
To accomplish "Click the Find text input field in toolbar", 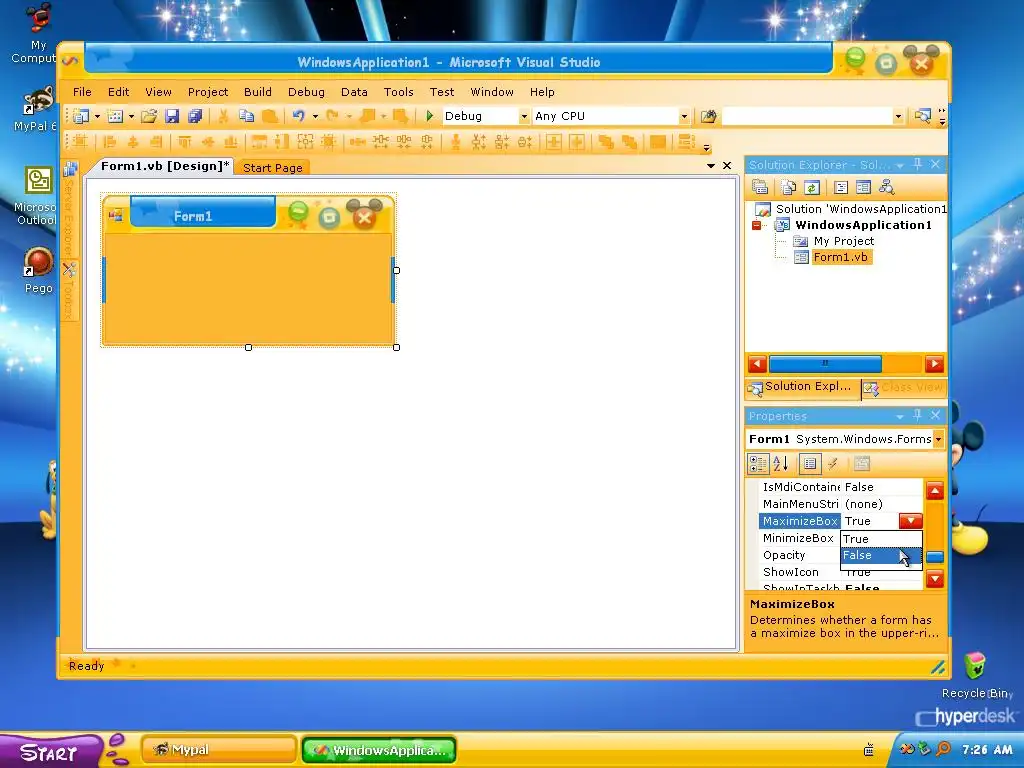I will [x=807, y=116].
